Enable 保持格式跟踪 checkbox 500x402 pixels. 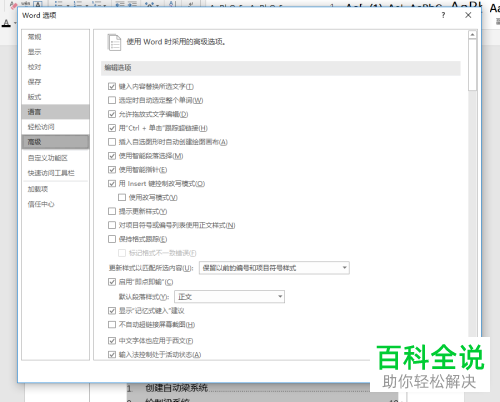click(112, 239)
